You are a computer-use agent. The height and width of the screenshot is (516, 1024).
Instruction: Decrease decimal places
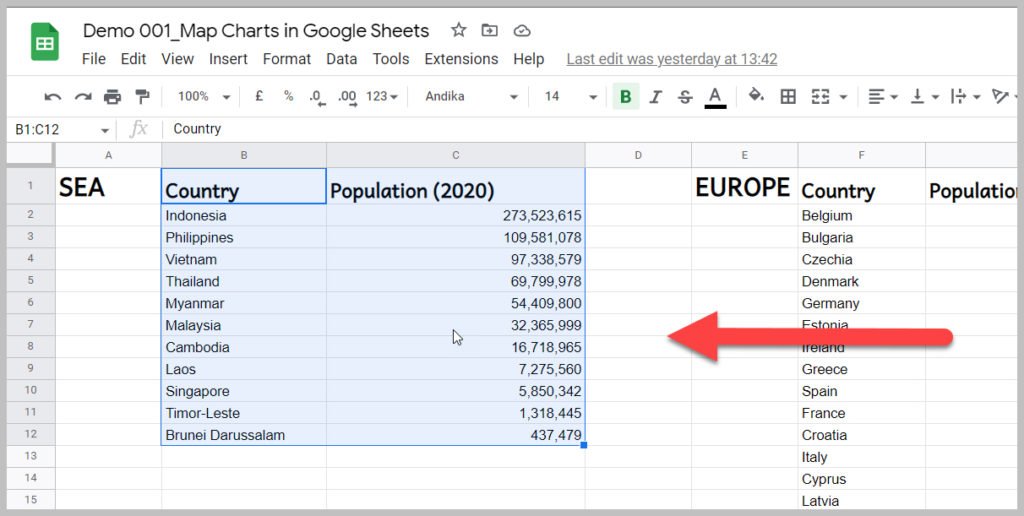(x=318, y=97)
